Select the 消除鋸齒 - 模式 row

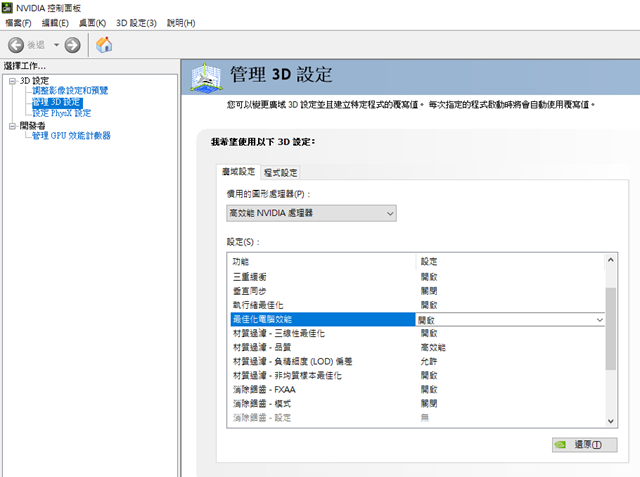click(418, 404)
